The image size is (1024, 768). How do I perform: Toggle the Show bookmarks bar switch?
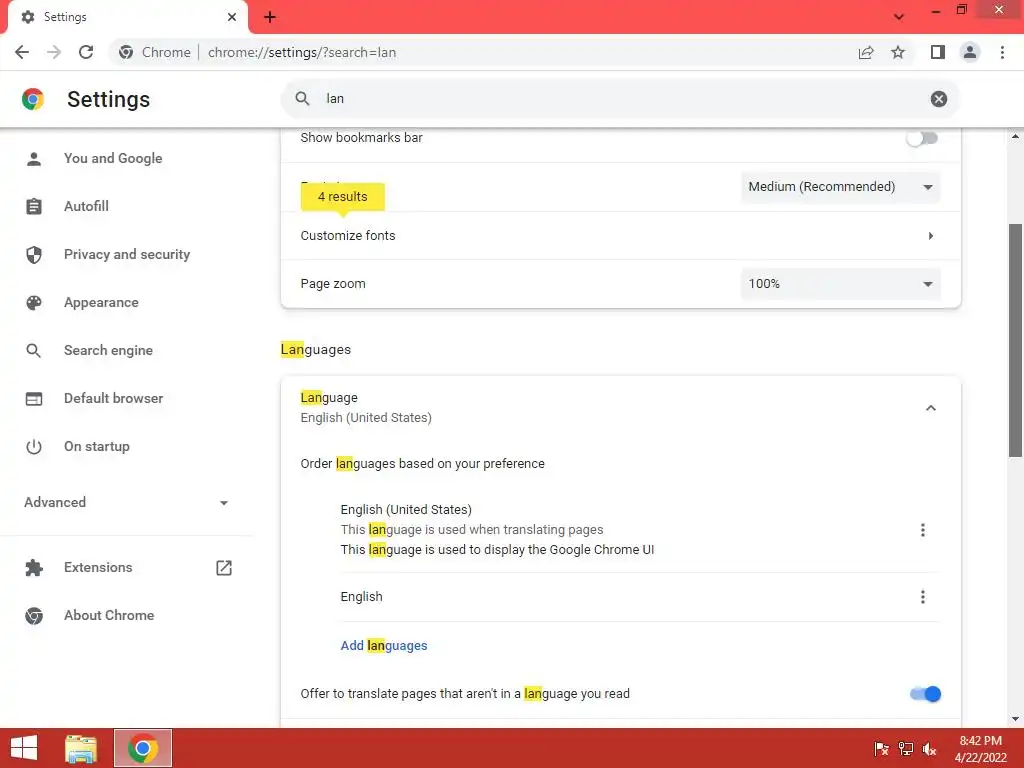click(x=922, y=138)
